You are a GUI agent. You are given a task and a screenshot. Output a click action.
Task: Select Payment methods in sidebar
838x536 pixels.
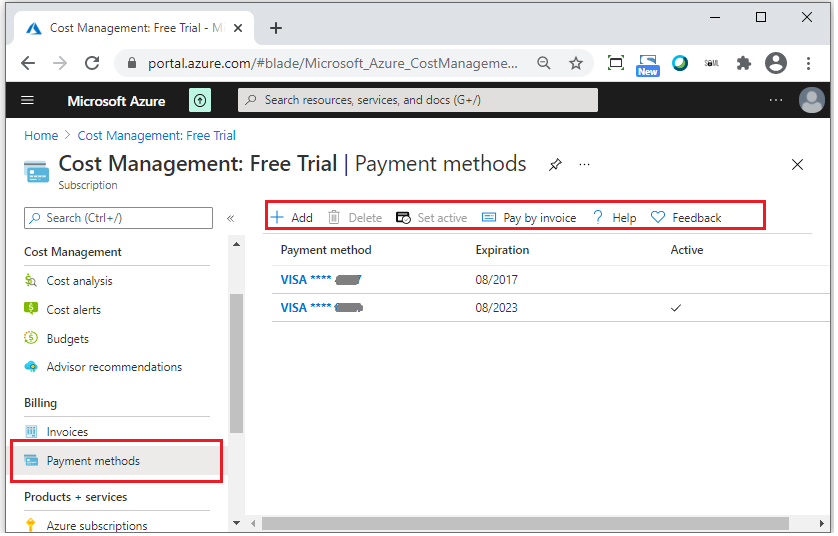[x=118, y=463]
